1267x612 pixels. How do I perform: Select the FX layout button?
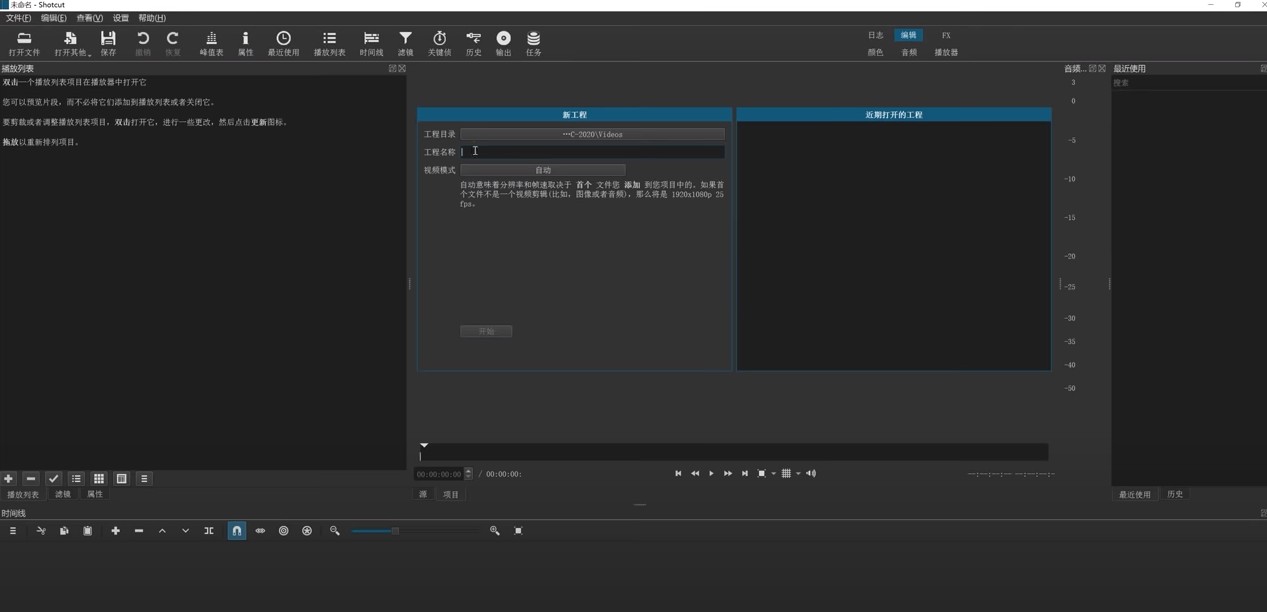pos(946,35)
